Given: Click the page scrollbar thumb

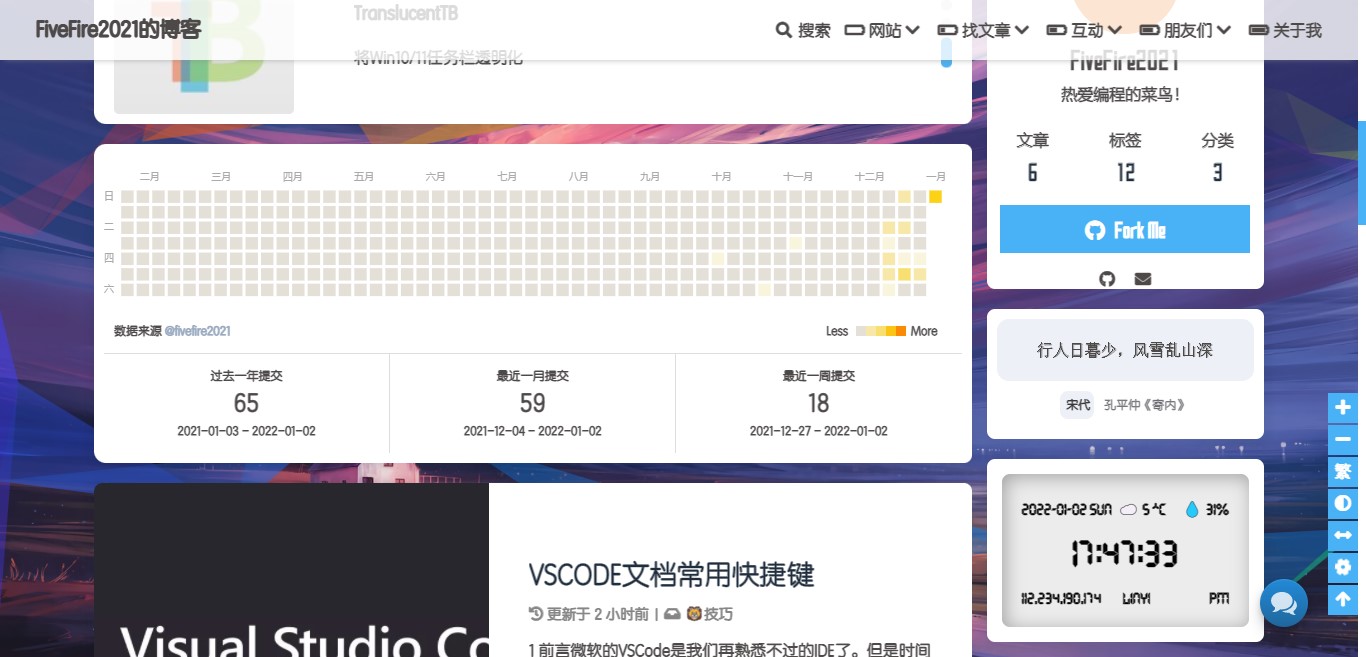Looking at the screenshot, I should pyautogui.click(x=1362, y=172).
